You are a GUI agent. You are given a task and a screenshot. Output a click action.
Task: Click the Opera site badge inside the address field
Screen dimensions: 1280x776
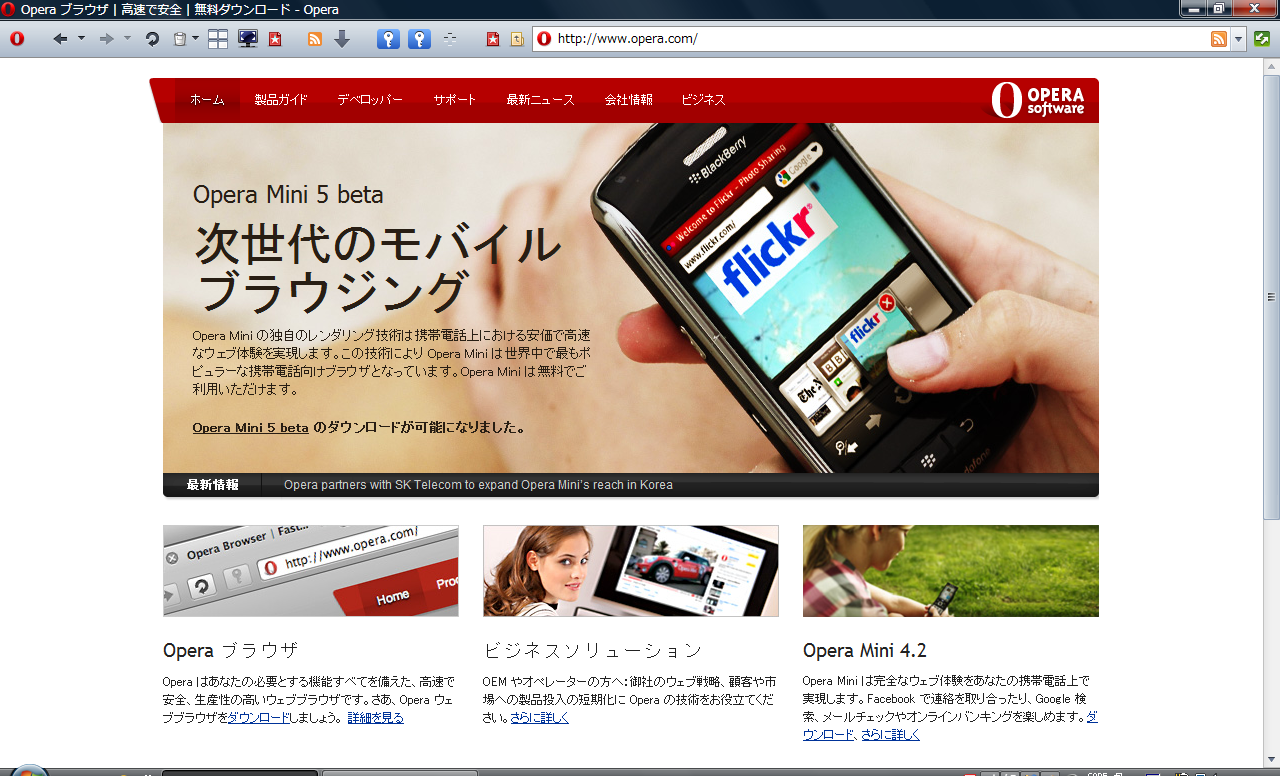[544, 39]
